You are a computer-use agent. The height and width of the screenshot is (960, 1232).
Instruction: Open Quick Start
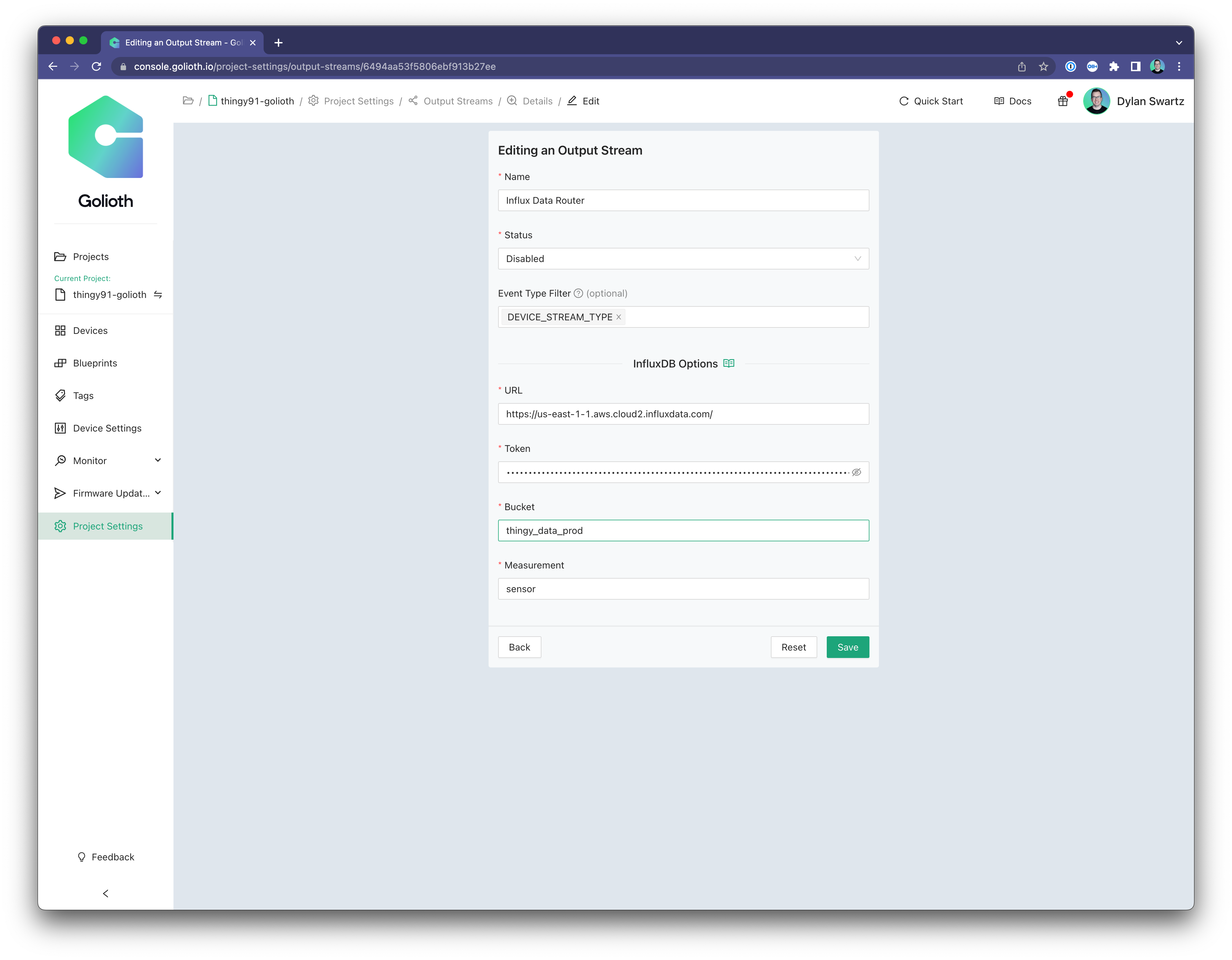[931, 101]
